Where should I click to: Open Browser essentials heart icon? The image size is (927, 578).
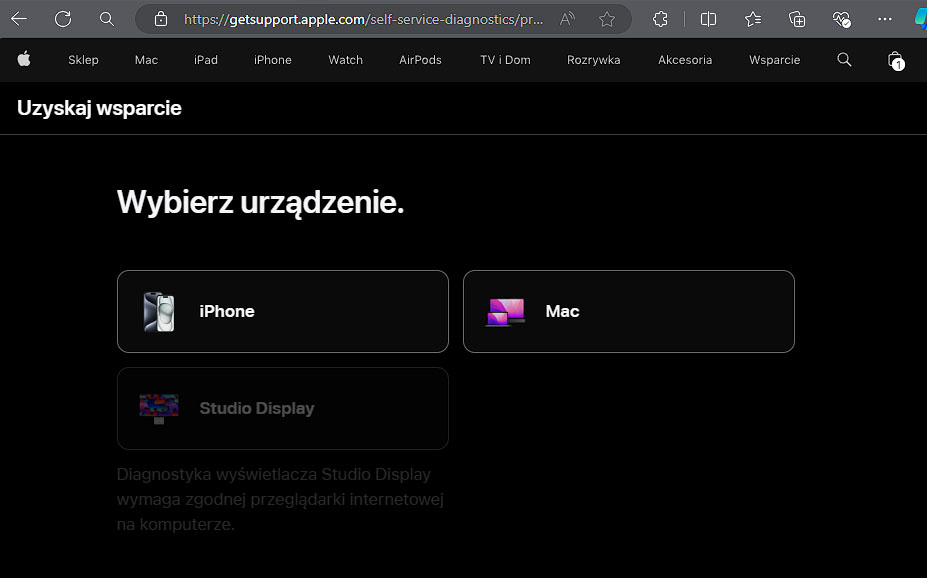point(841,20)
